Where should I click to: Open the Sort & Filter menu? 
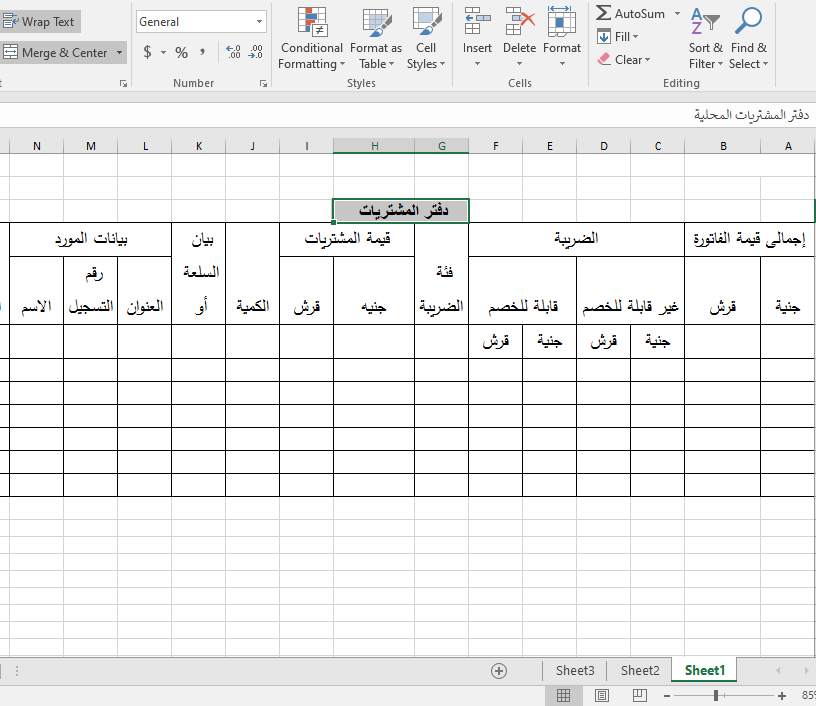(705, 40)
